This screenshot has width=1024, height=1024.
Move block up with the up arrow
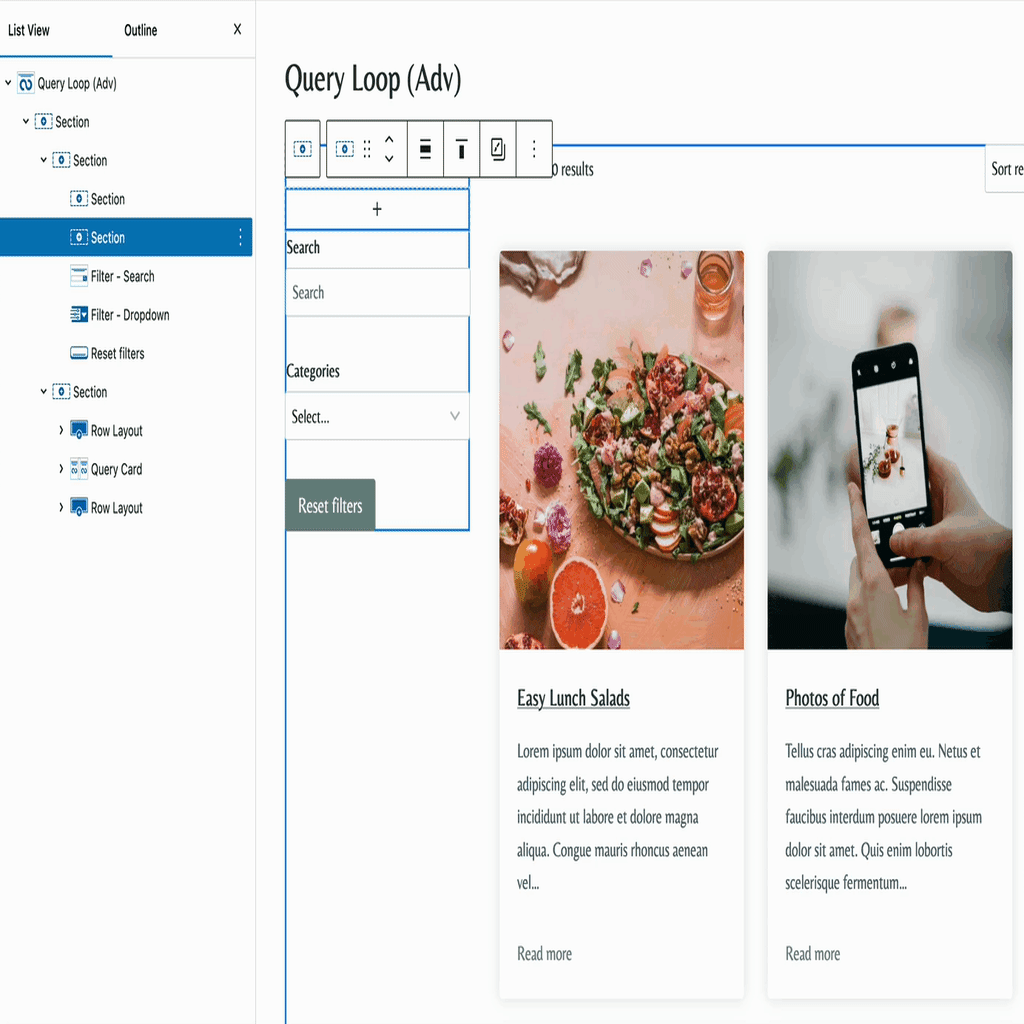tap(389, 139)
